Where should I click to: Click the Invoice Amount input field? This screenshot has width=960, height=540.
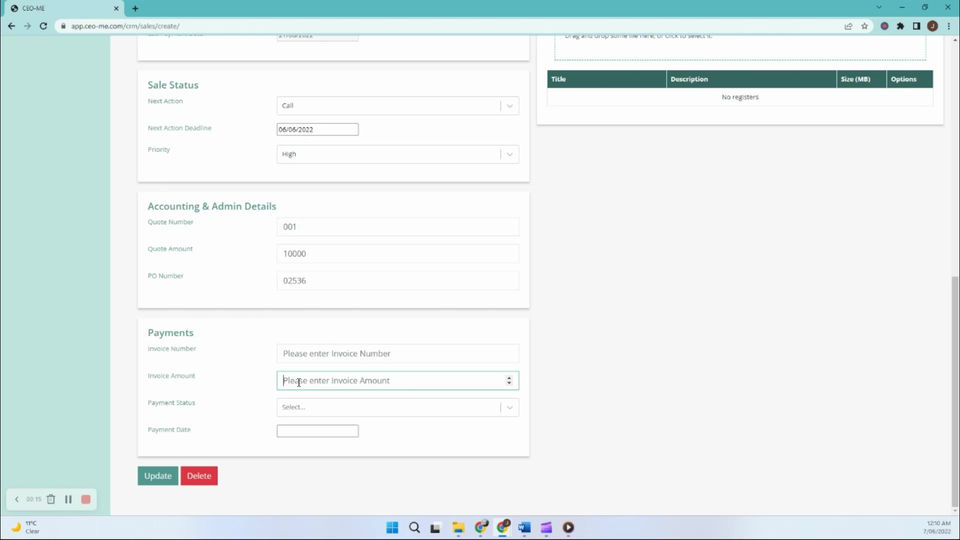pos(397,380)
